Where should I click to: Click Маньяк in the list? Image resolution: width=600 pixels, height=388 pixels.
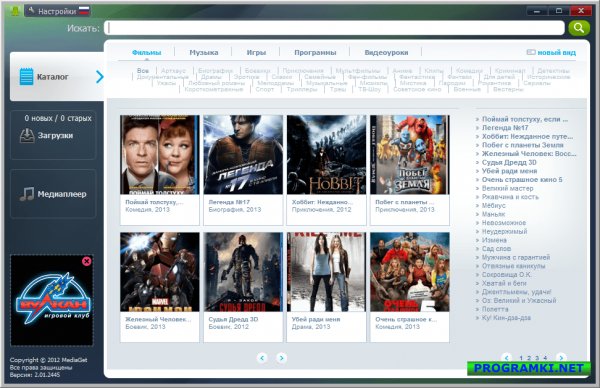(493, 214)
